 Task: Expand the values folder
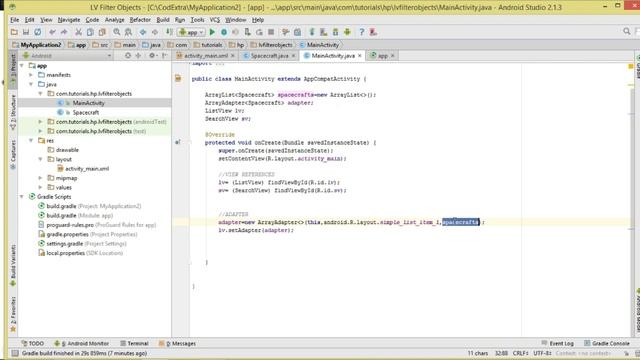click(x=40, y=187)
